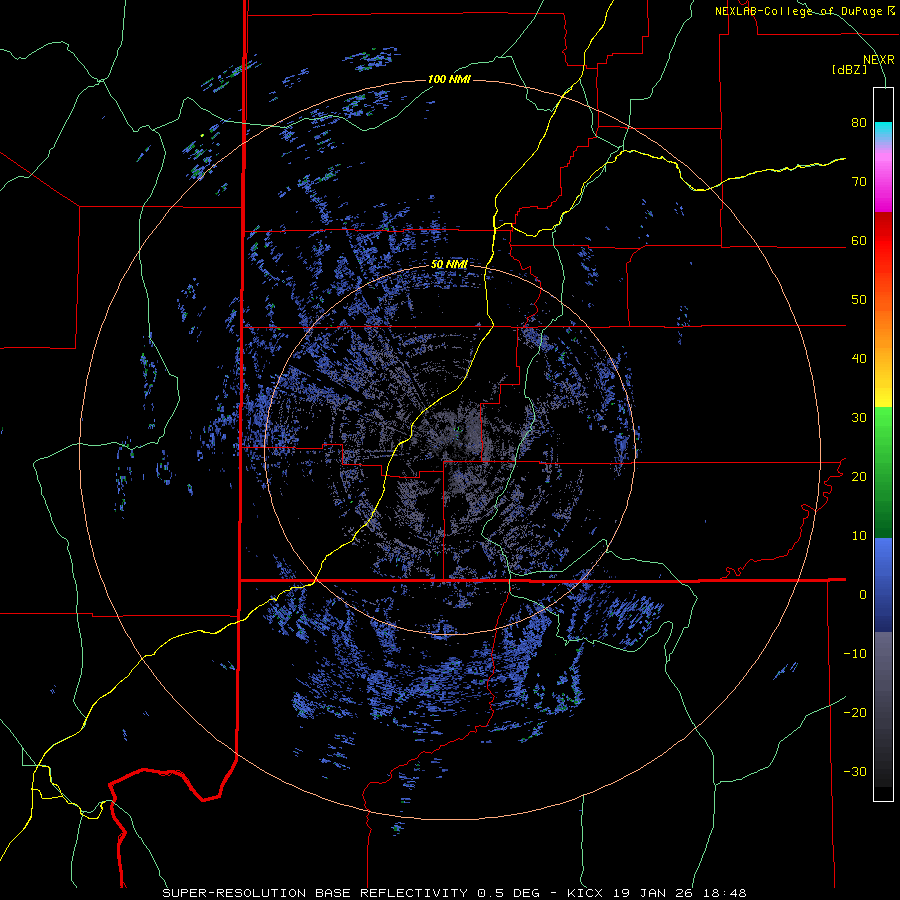Click the 20 value on the dBZ scale

[x=859, y=476]
